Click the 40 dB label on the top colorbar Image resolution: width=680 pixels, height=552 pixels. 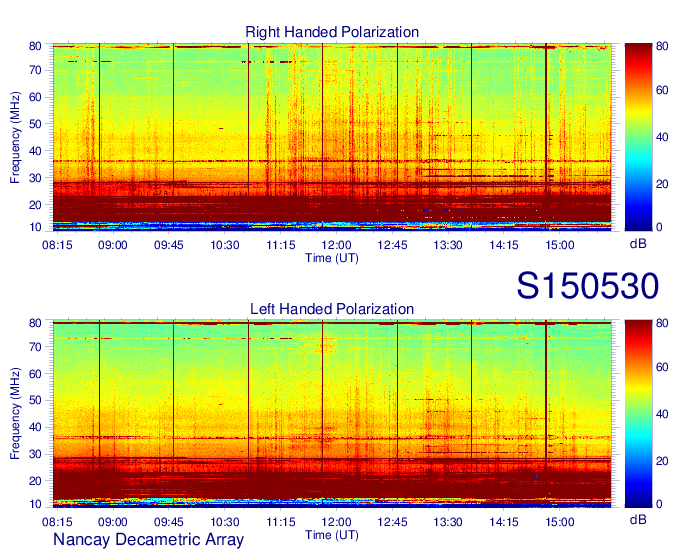(x=662, y=137)
